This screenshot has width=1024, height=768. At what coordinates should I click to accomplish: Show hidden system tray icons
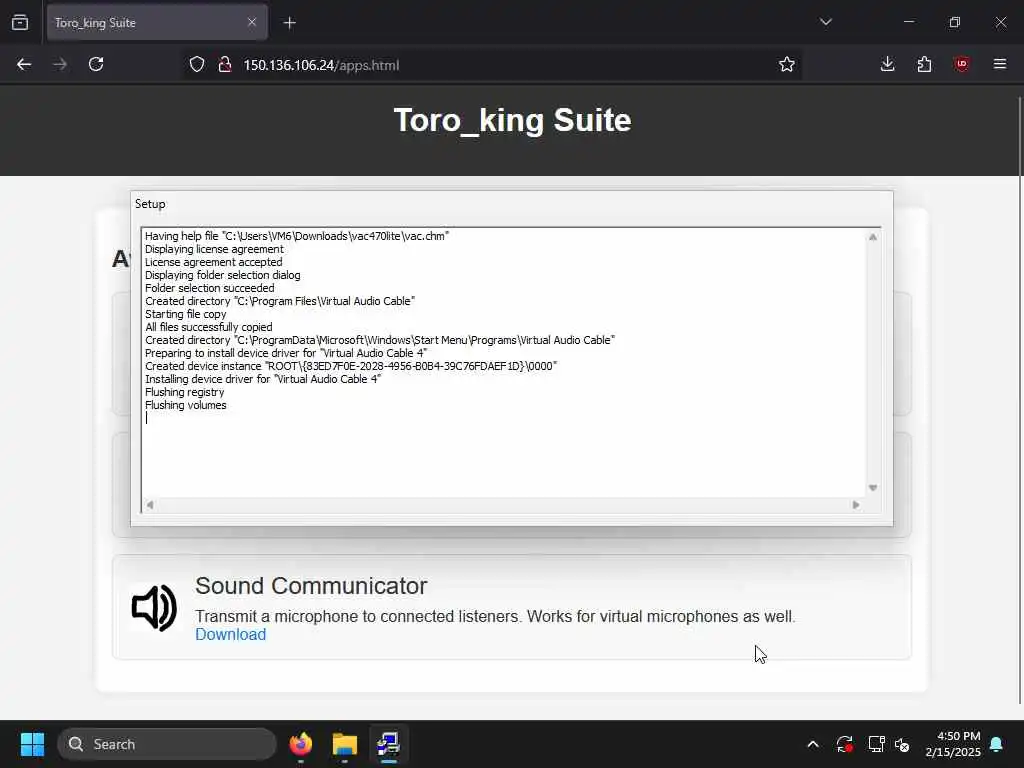tap(813, 744)
